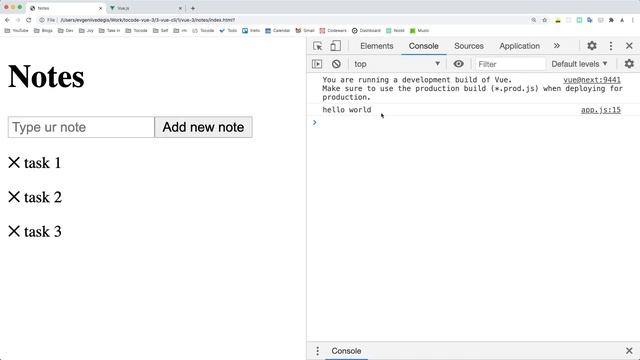Open DevTools settings gear in top bar
Viewport: 640px width, 360px height.
point(592,46)
